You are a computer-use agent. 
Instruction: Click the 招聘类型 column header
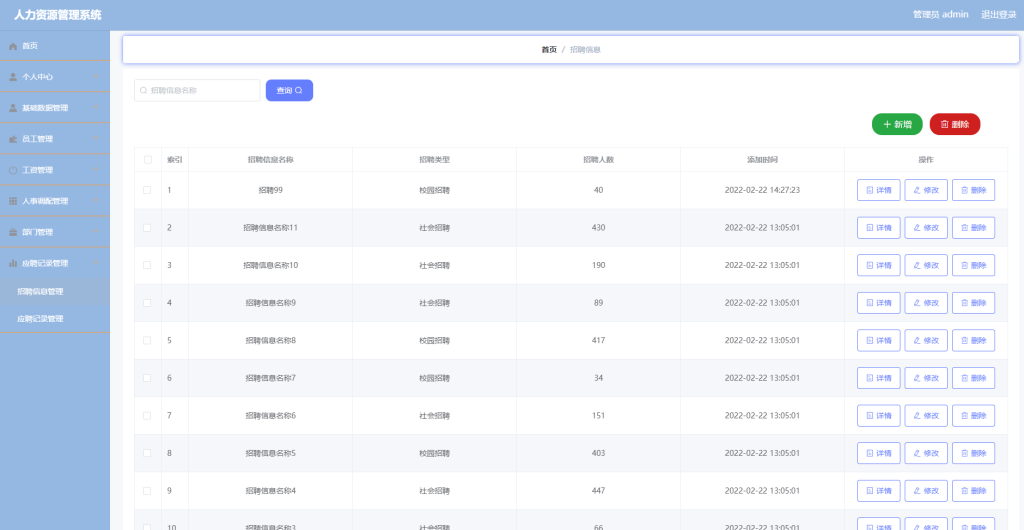click(434, 159)
